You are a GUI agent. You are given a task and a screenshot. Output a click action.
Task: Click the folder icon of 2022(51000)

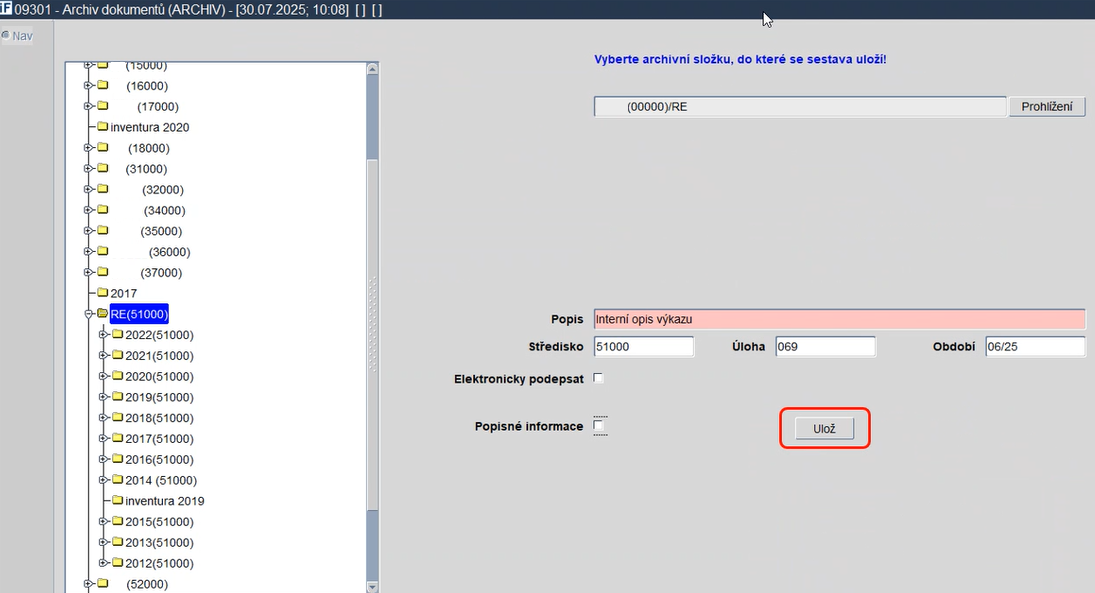117,334
